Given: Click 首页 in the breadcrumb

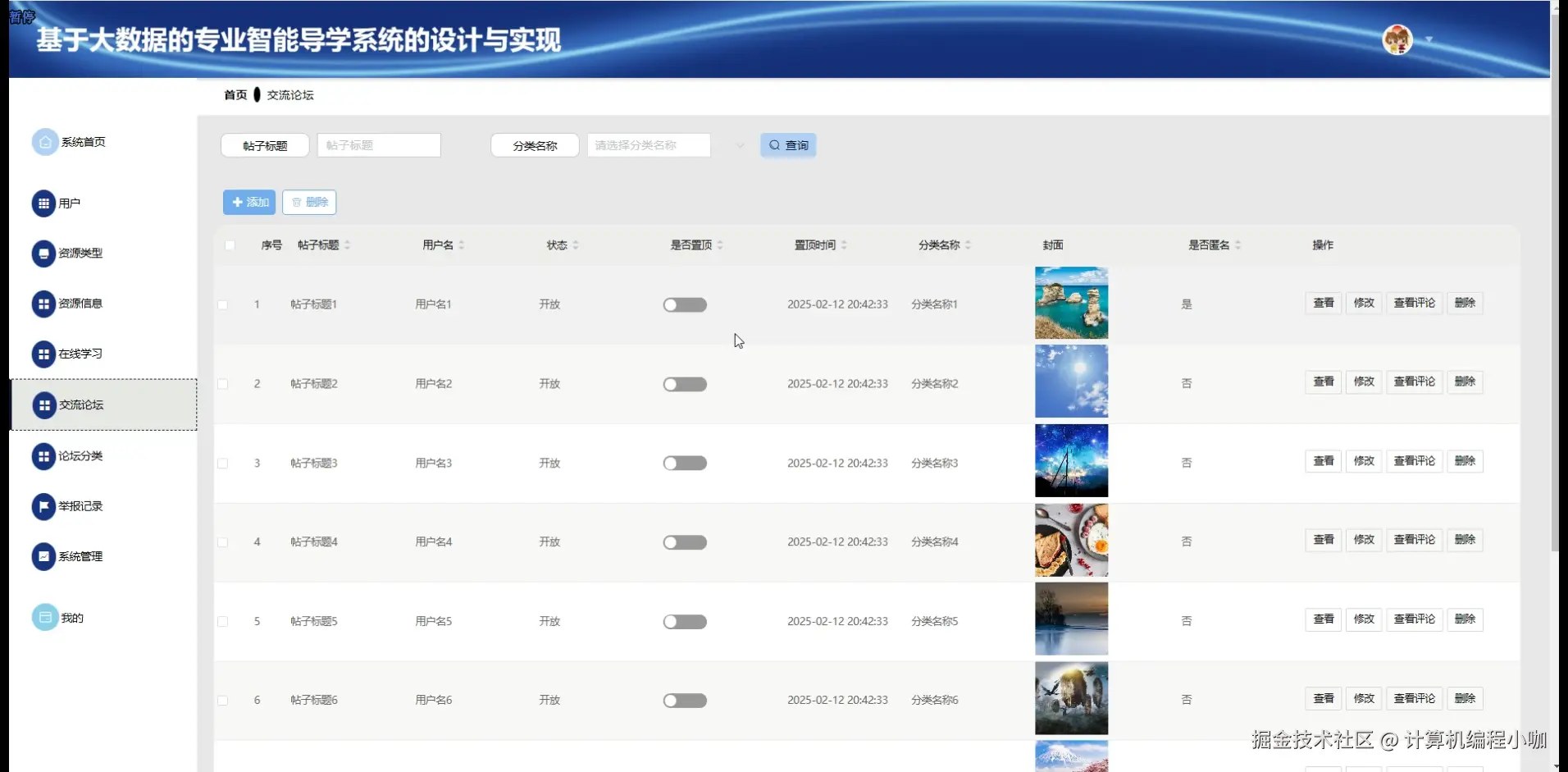Looking at the screenshot, I should pos(235,95).
